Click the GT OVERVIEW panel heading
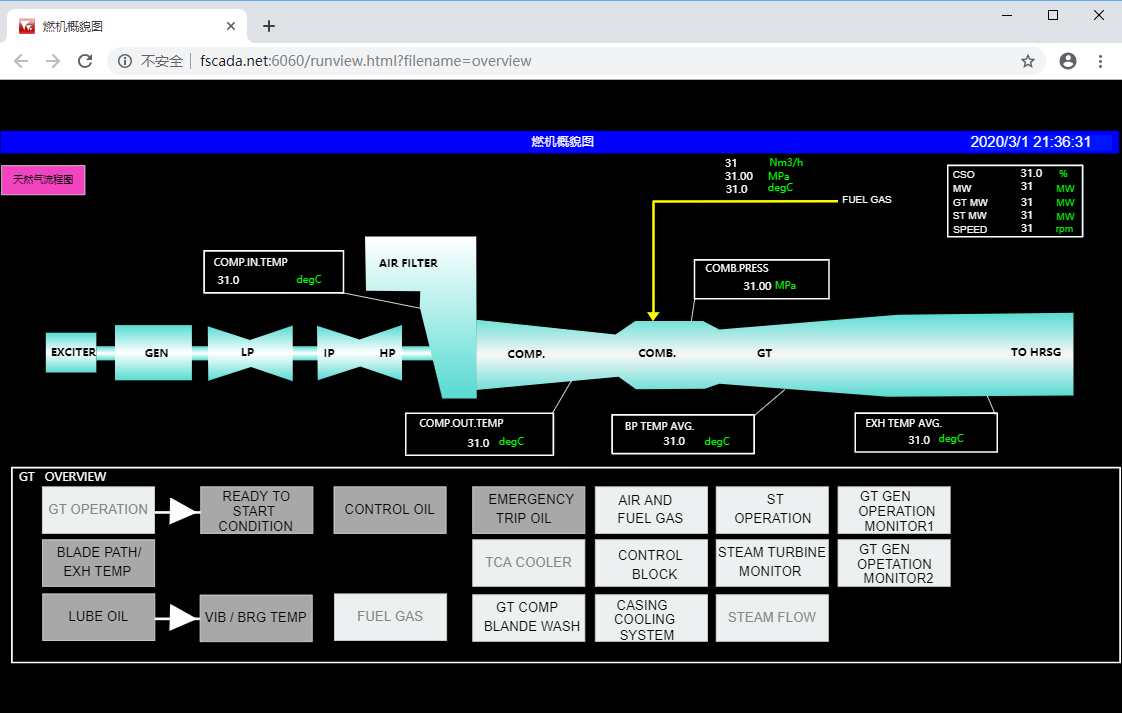 [62, 477]
